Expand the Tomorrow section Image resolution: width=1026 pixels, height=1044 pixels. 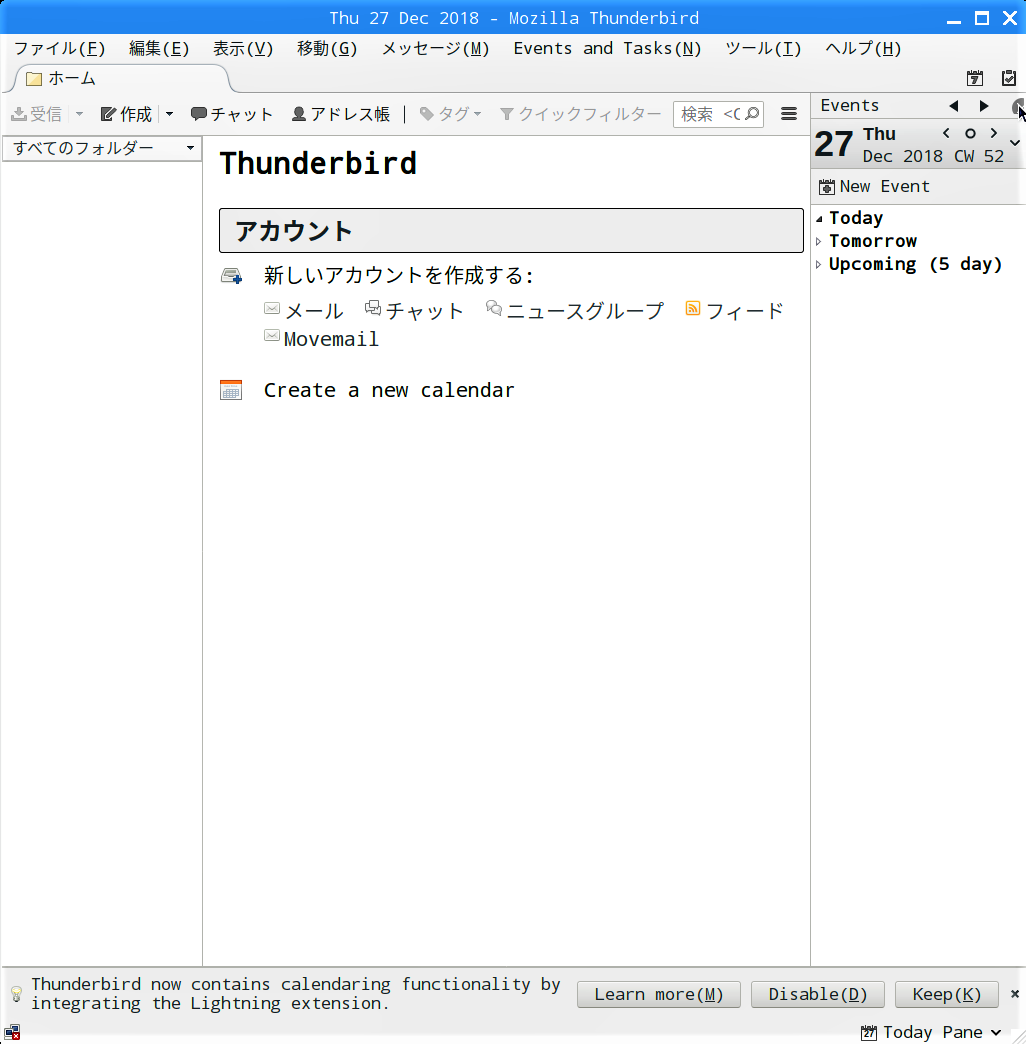tap(819, 242)
